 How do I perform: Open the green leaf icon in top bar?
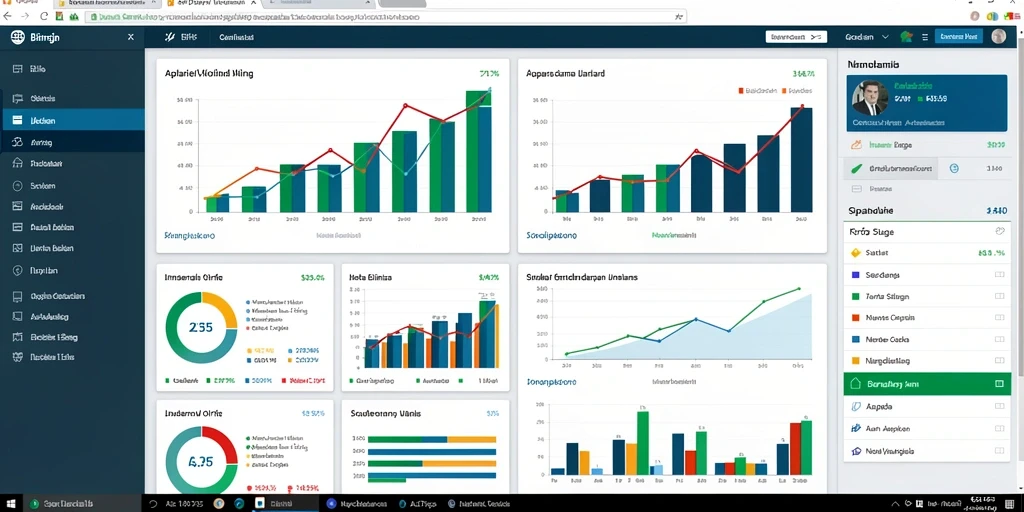[x=906, y=37]
